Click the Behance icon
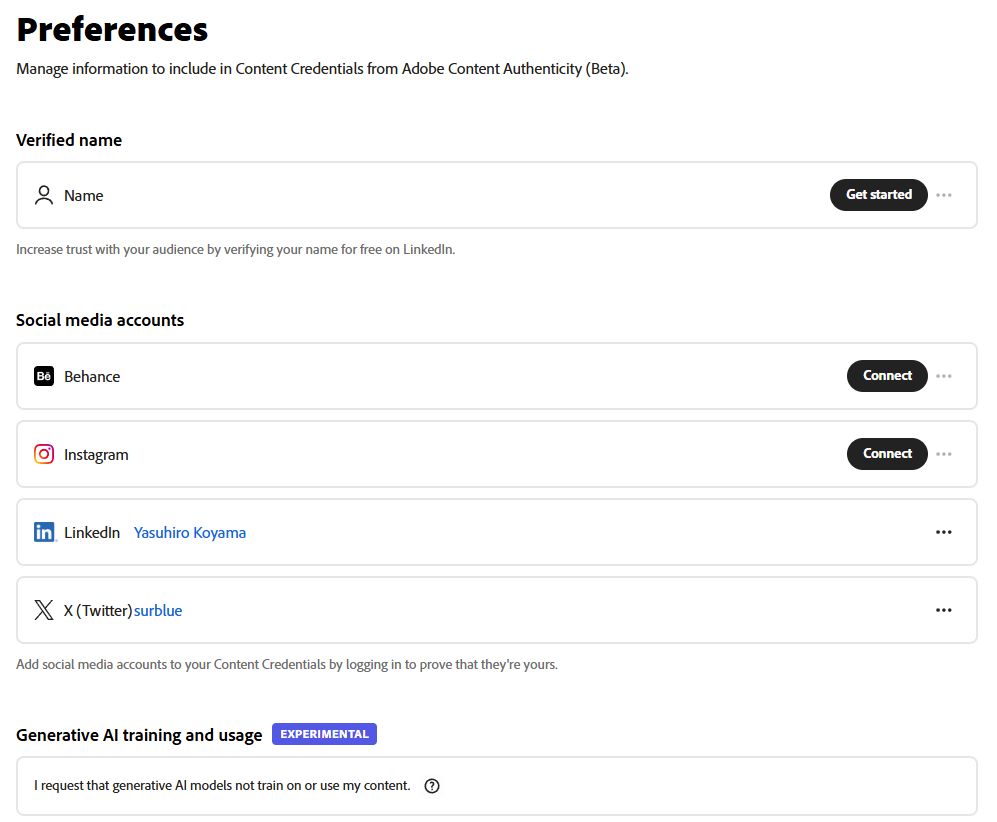 tap(43, 376)
